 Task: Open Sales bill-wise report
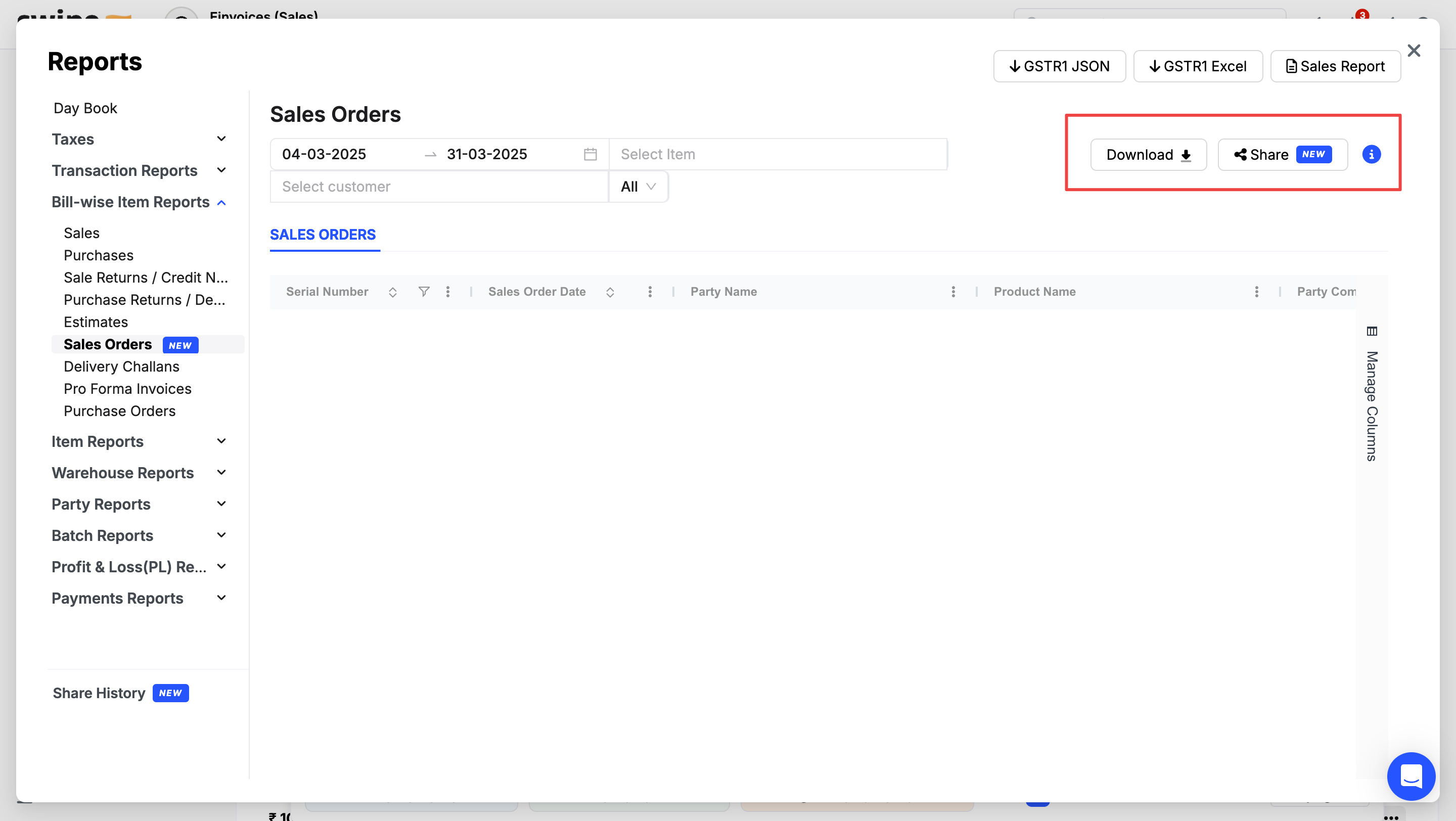(82, 233)
